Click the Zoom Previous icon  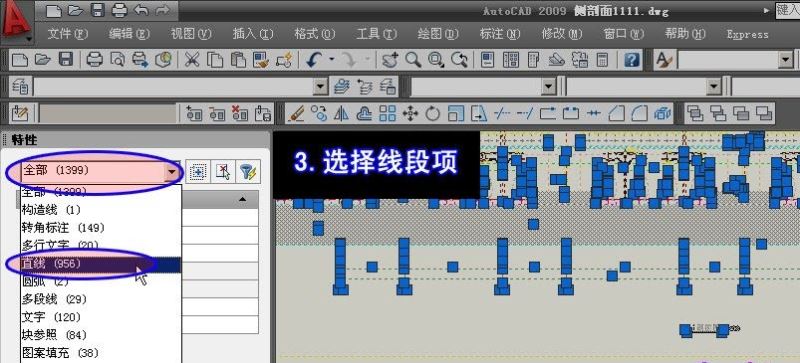click(459, 60)
